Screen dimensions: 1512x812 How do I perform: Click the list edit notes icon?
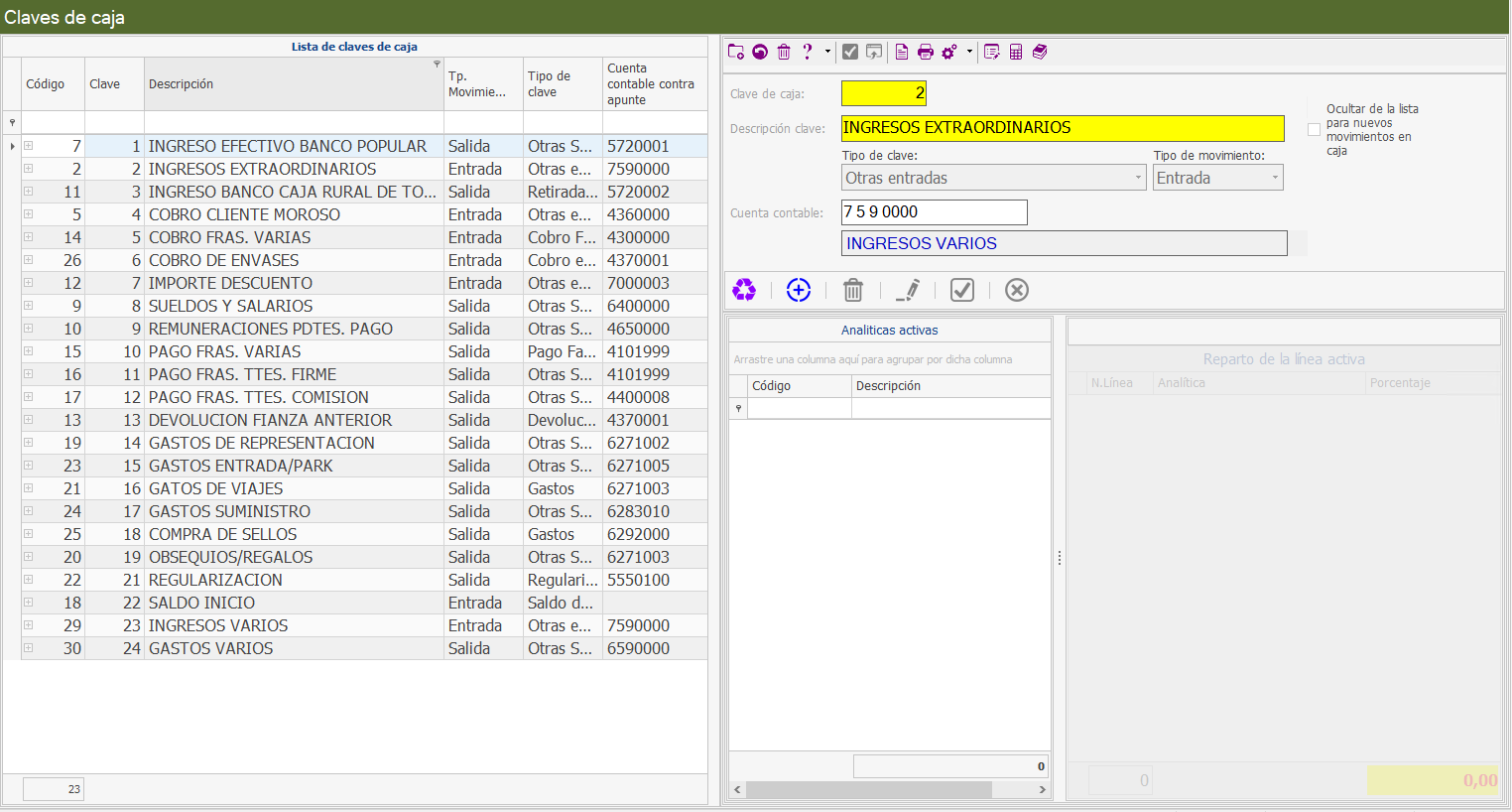tap(992, 52)
